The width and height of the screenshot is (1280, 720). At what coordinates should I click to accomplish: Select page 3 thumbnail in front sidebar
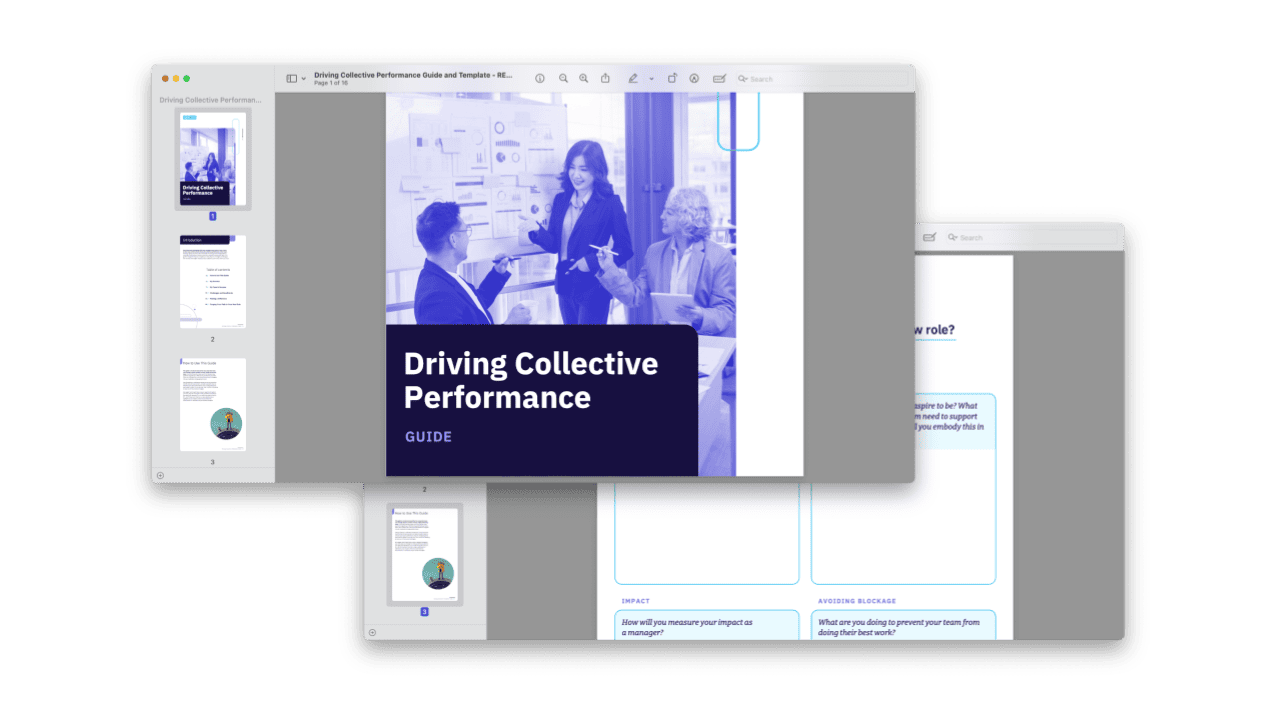click(x=212, y=405)
